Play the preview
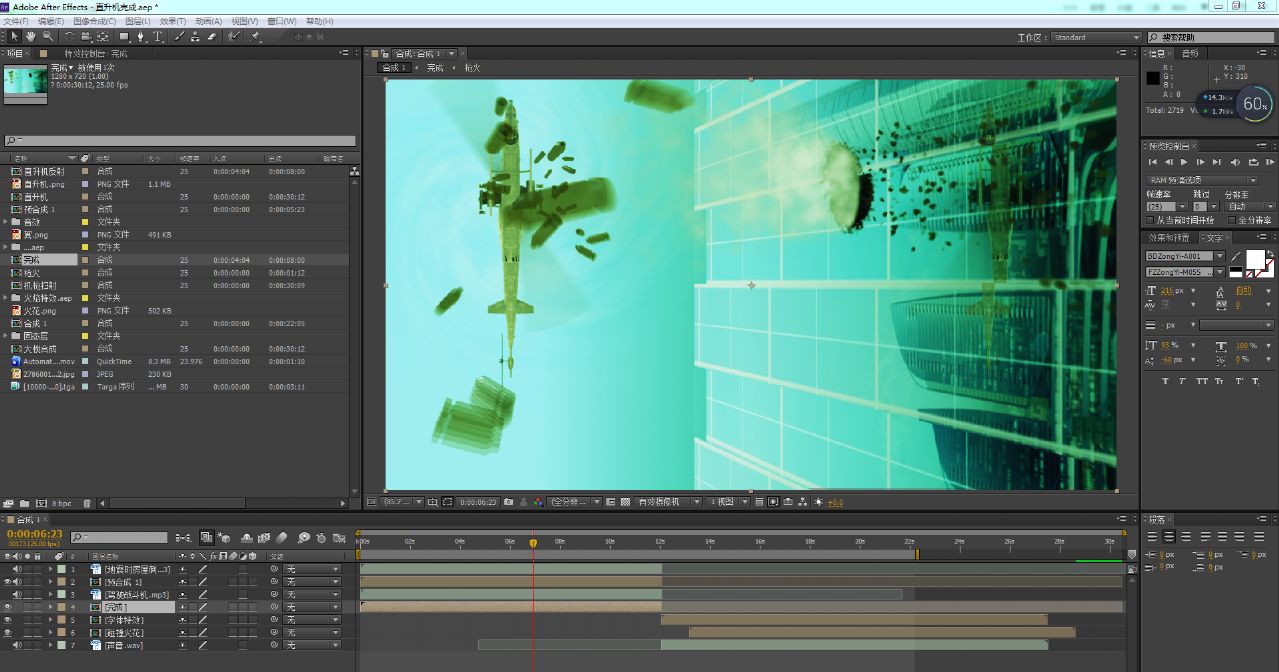This screenshot has height=672, width=1279. (x=1185, y=162)
